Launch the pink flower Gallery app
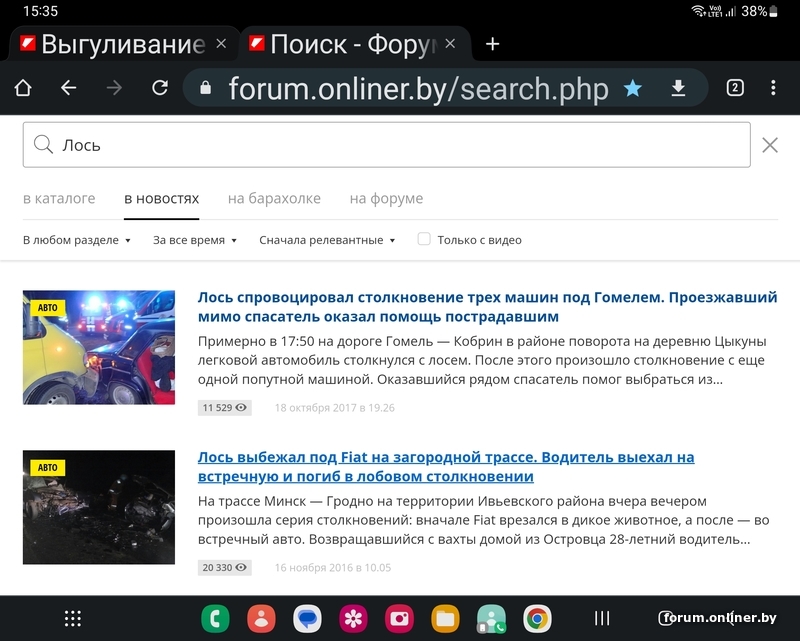Viewport: 800px width, 641px height. [353, 619]
